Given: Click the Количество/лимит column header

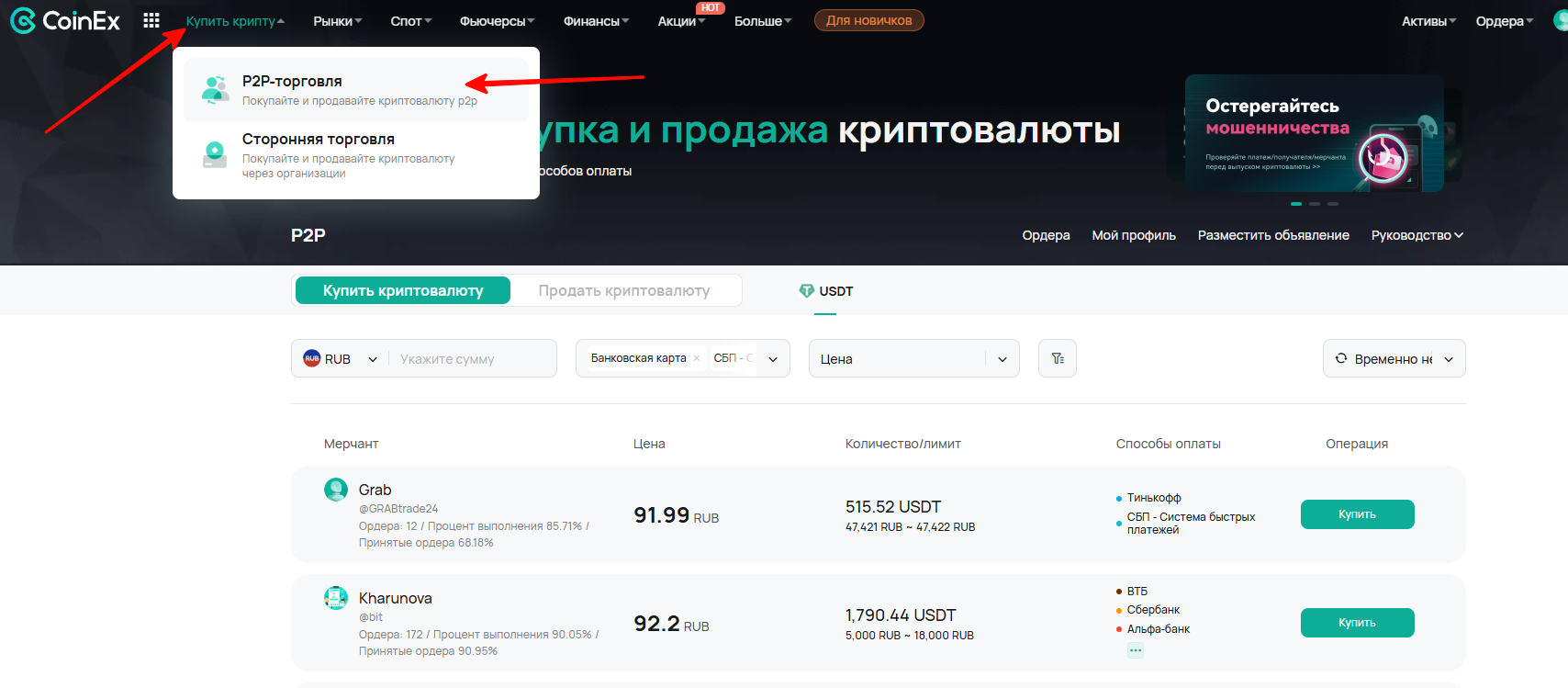Looking at the screenshot, I should [x=903, y=444].
